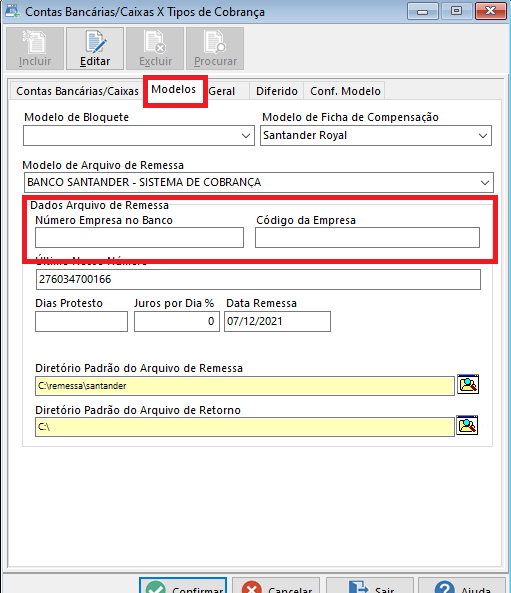The width and height of the screenshot is (511, 593).
Task: Click the field containing 276034700166
Action: (x=258, y=279)
